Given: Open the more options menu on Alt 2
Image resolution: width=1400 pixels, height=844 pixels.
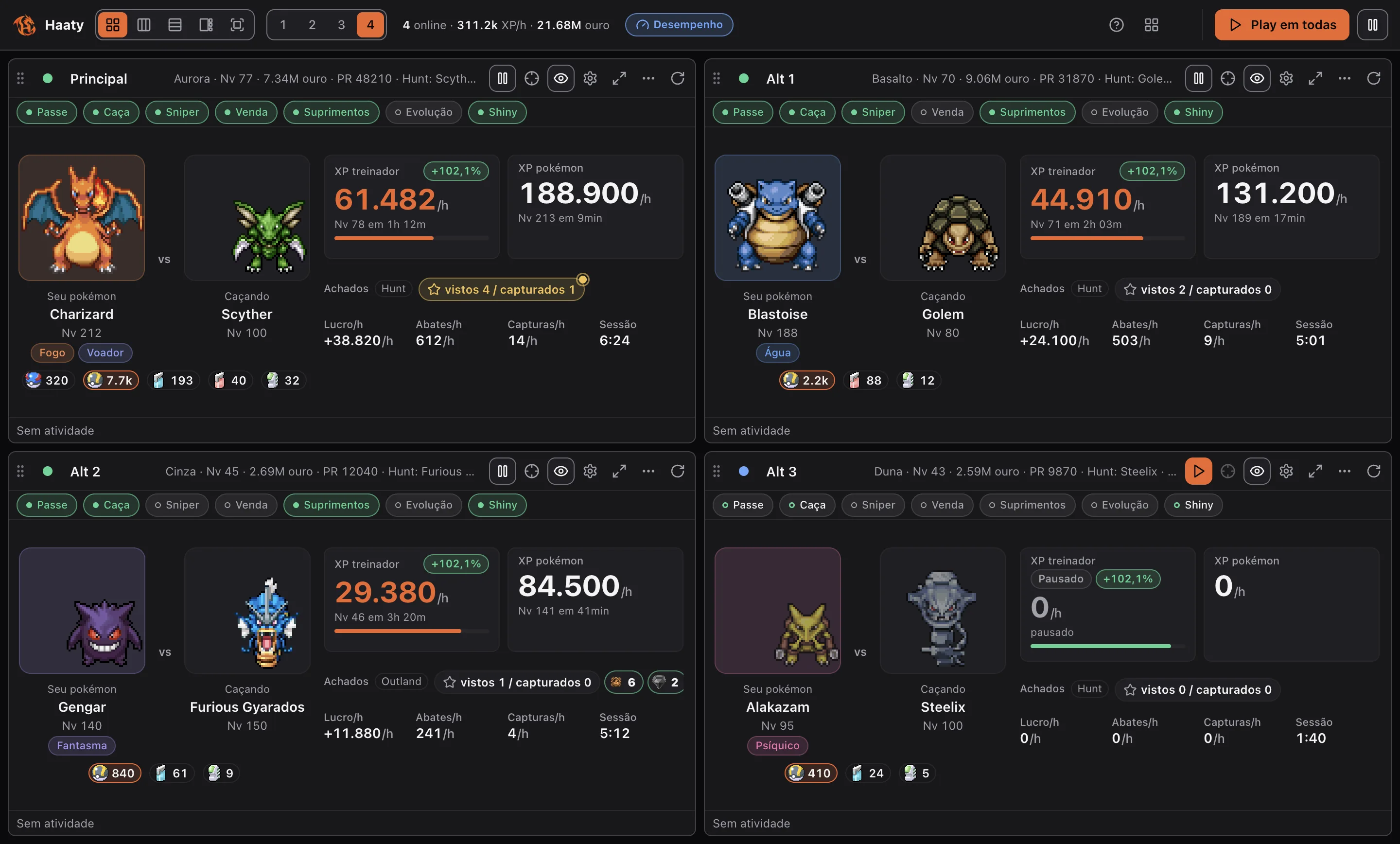Looking at the screenshot, I should [x=648, y=471].
